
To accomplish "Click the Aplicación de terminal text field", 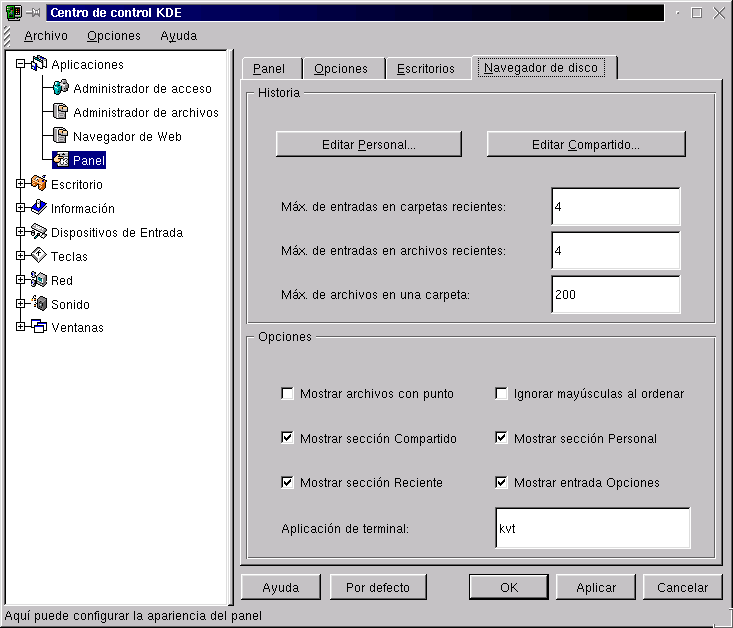I will click(x=592, y=528).
